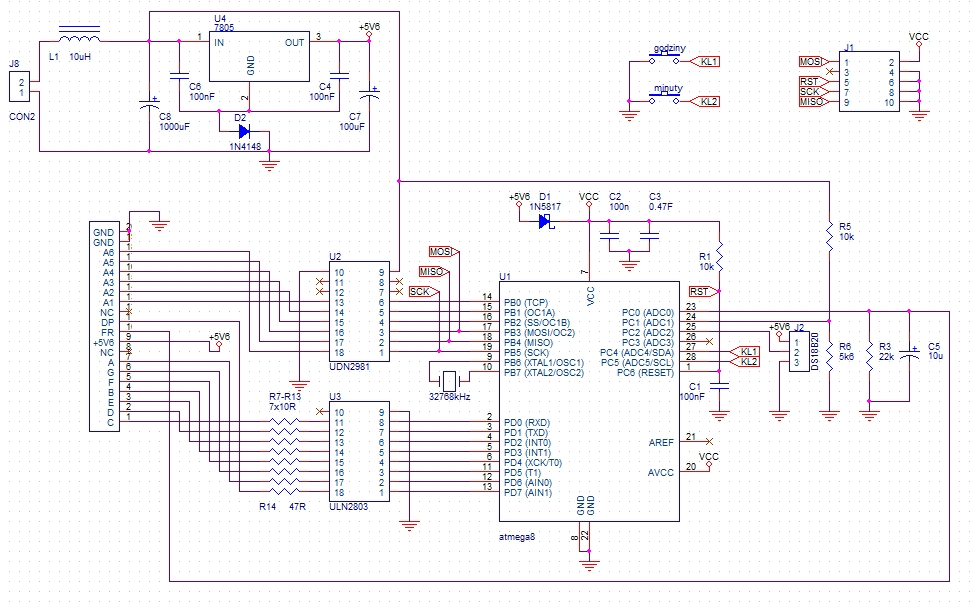Viewport: 970px width, 611px height.
Task: Click the 'PB0 (TCP)' pin label
Action: coord(526,302)
